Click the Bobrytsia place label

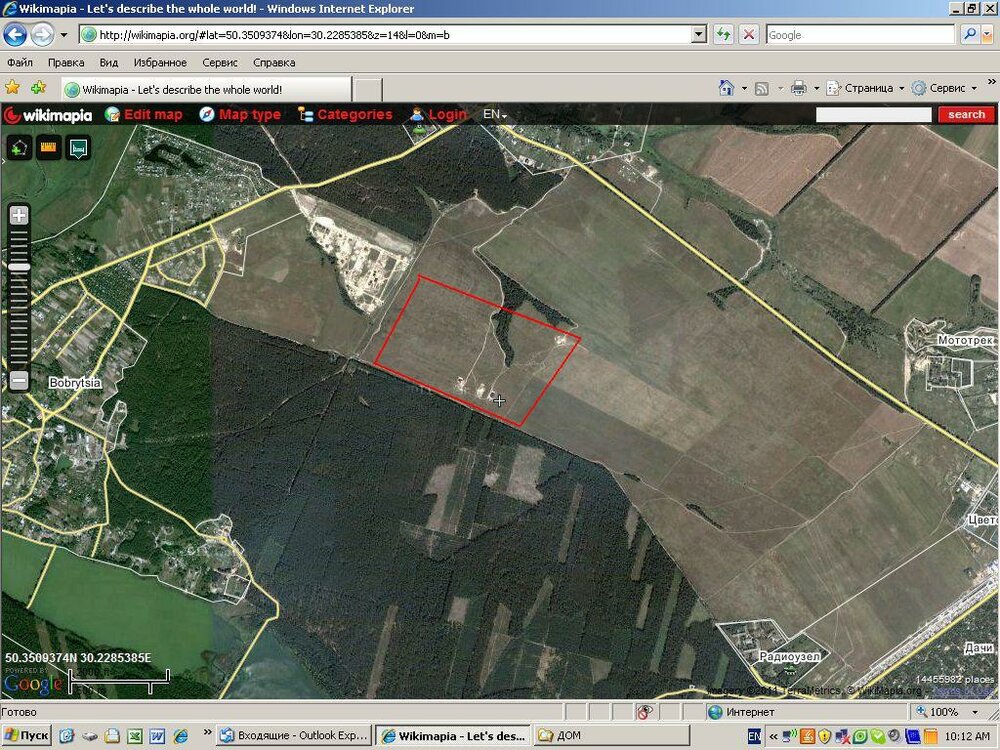pyautogui.click(x=75, y=383)
